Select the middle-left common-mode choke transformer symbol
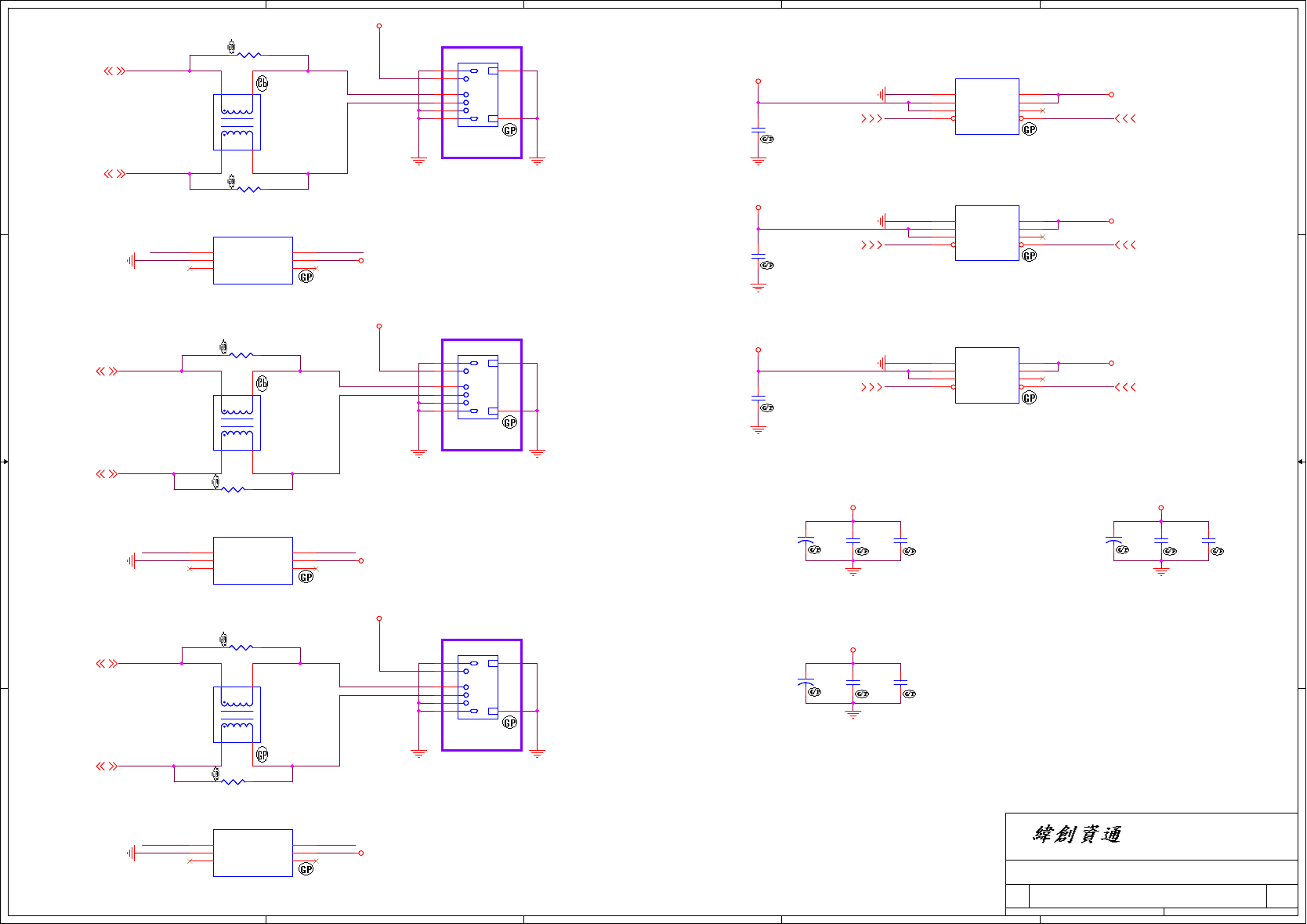The image size is (1307, 924). pos(237,422)
